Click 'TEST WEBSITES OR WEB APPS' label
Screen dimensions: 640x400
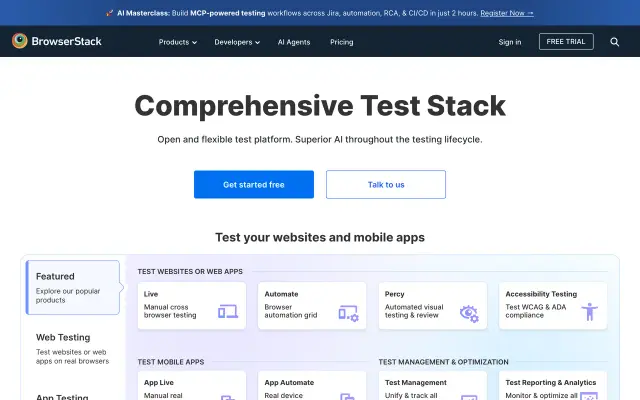click(x=190, y=271)
